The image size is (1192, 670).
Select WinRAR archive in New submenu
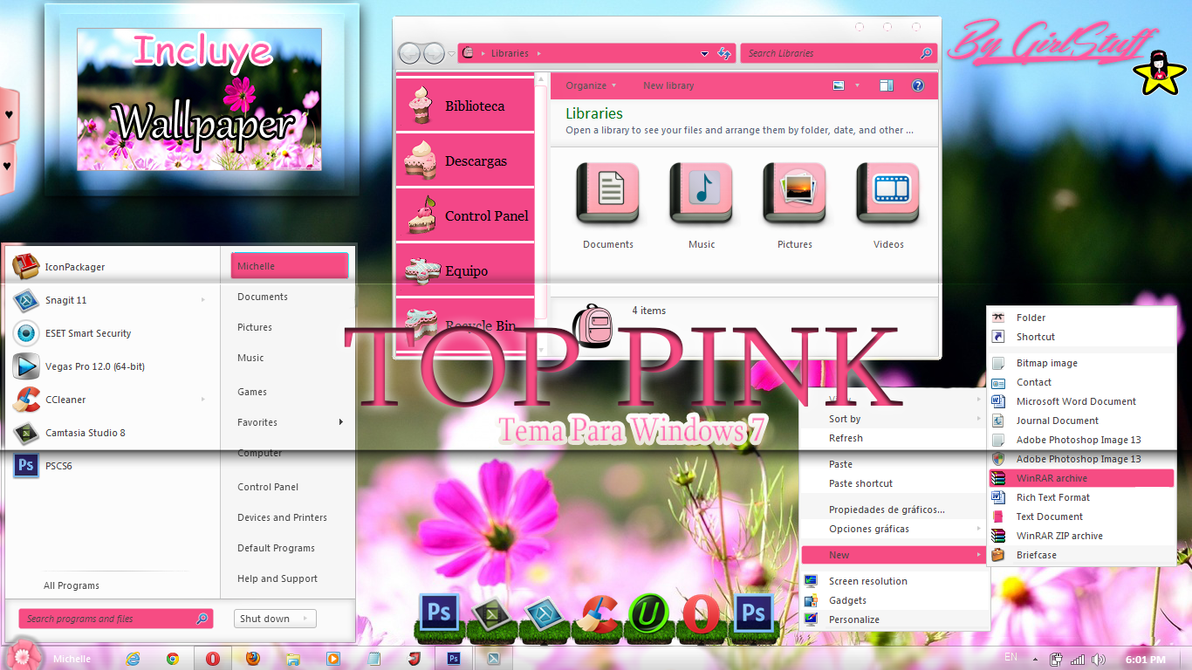click(x=1081, y=478)
